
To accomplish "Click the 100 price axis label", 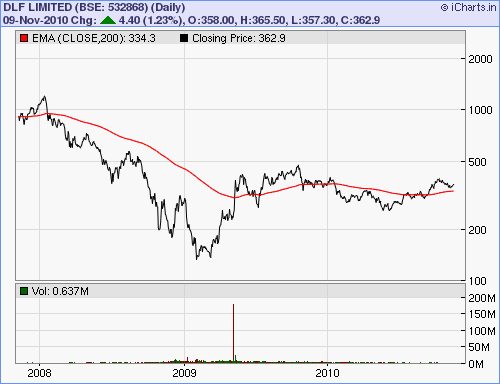I will (477, 281).
